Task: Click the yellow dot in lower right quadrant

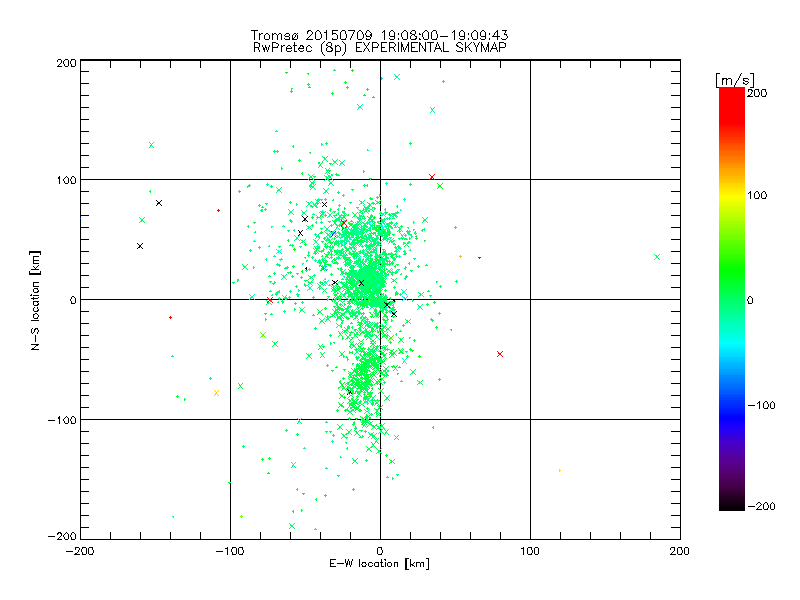Action: [560, 470]
